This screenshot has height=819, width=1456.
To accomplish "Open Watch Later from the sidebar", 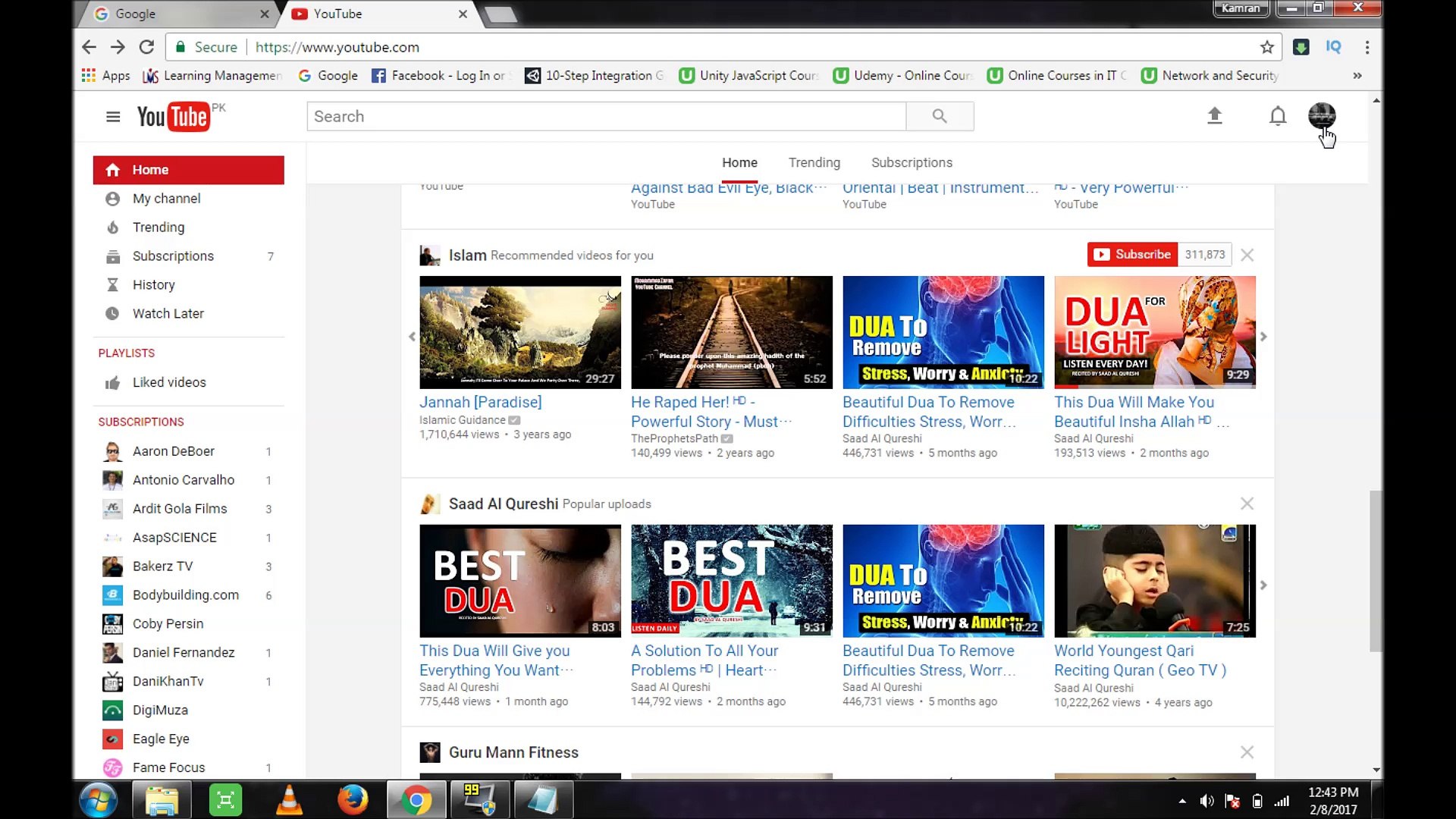I will pos(168,313).
